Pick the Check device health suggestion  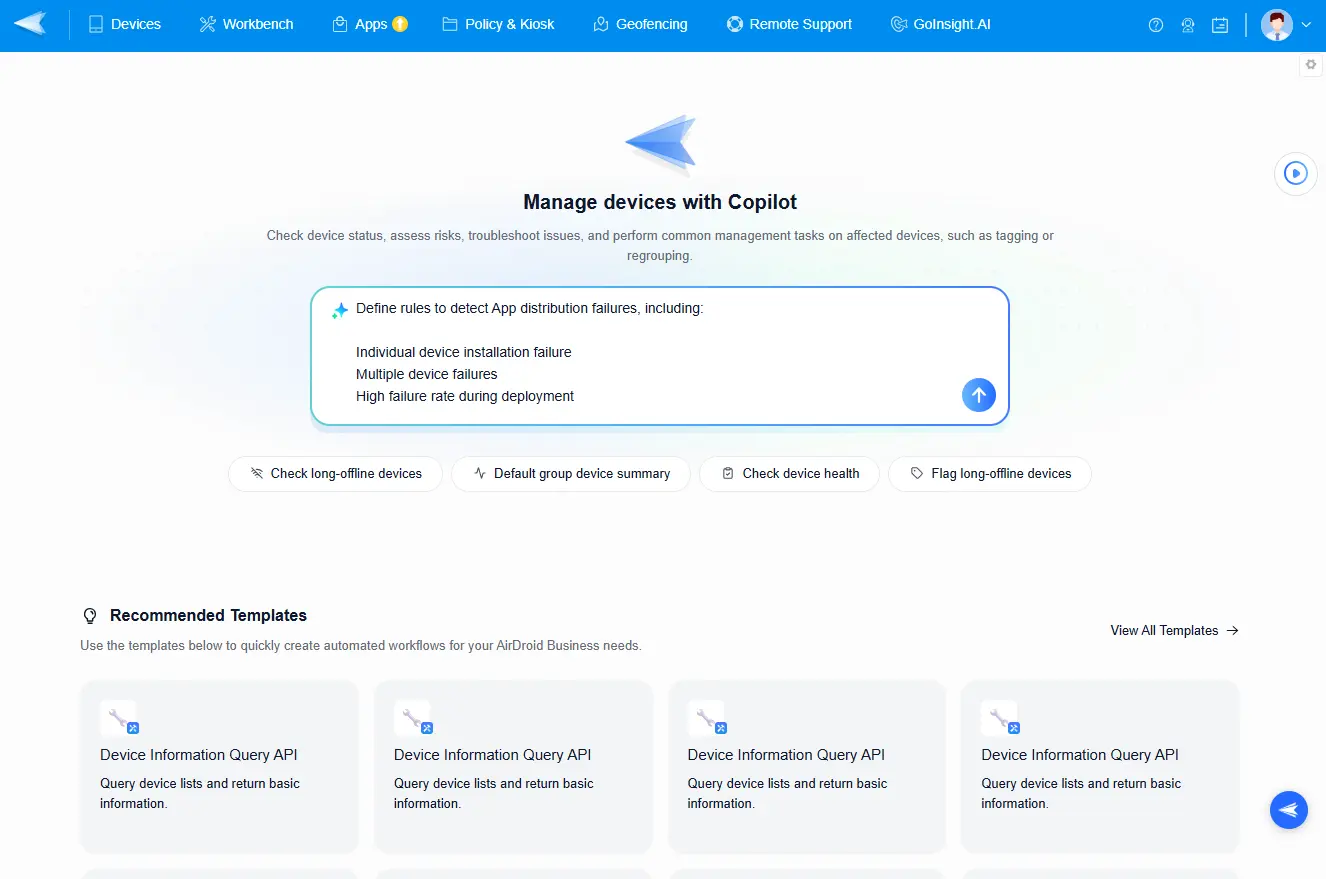(790, 474)
